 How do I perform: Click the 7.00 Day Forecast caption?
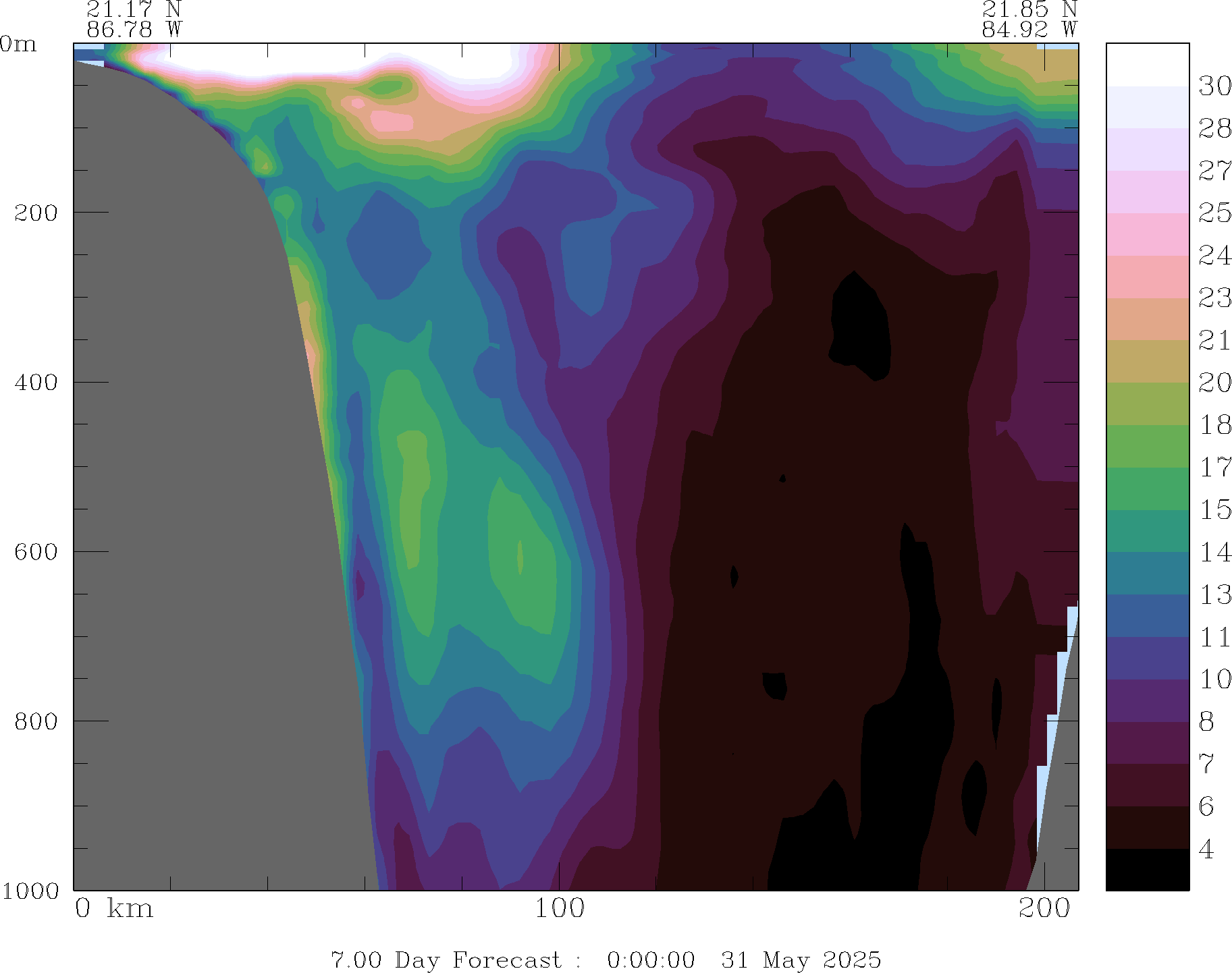(446, 960)
